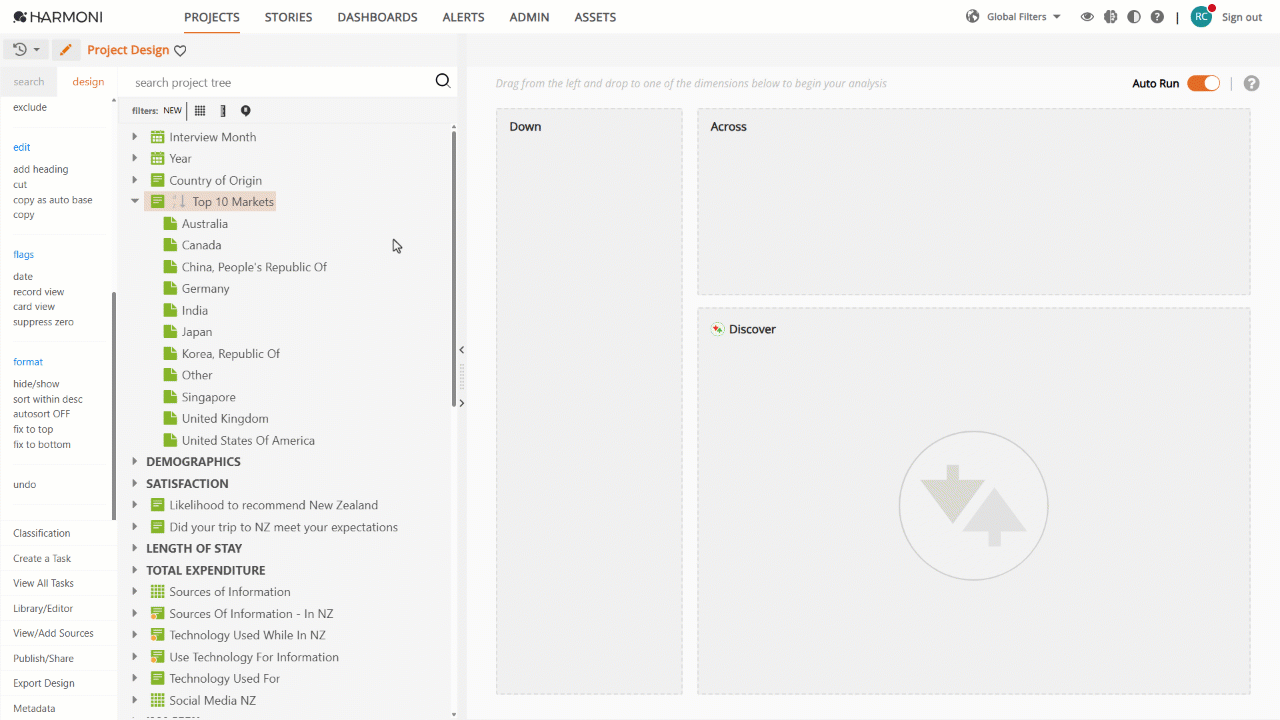Toggle suppress zero under flags

tap(43, 322)
